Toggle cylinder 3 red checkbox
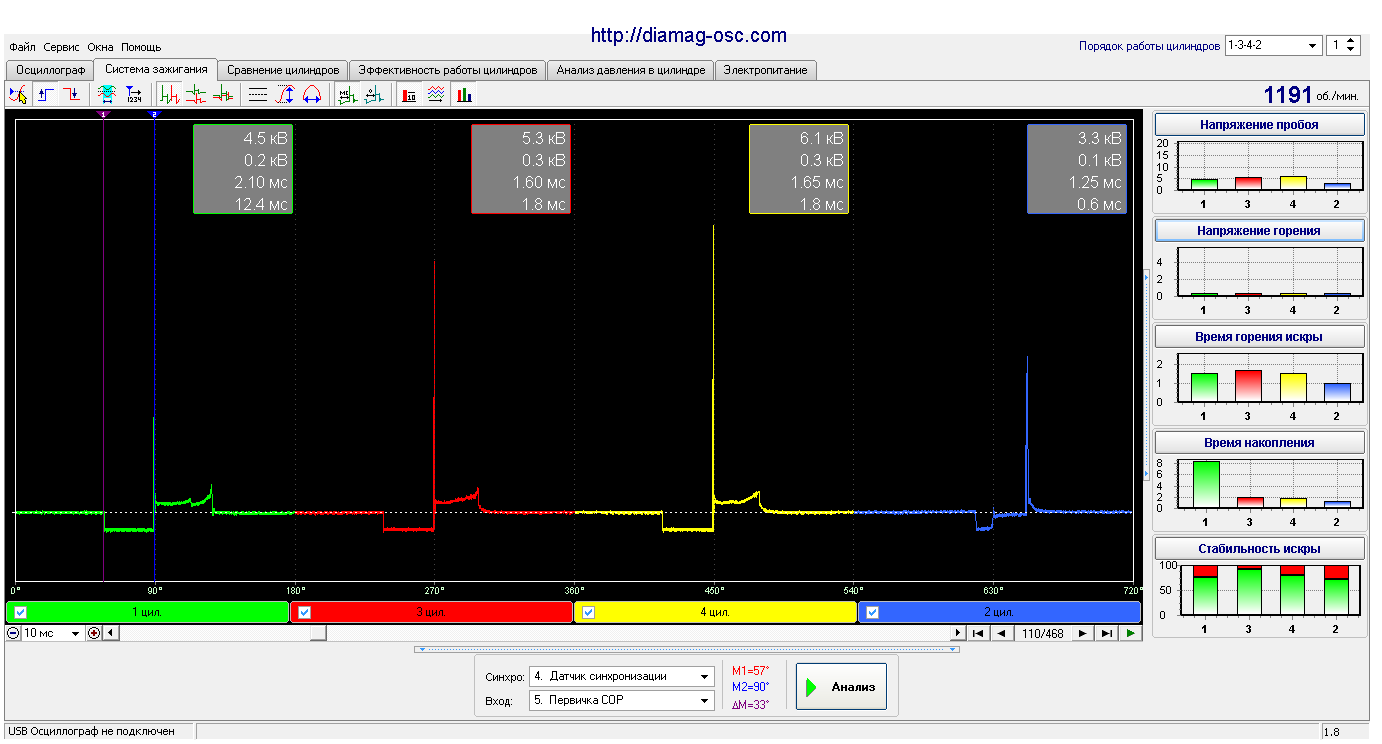1382x744 pixels. [305, 612]
